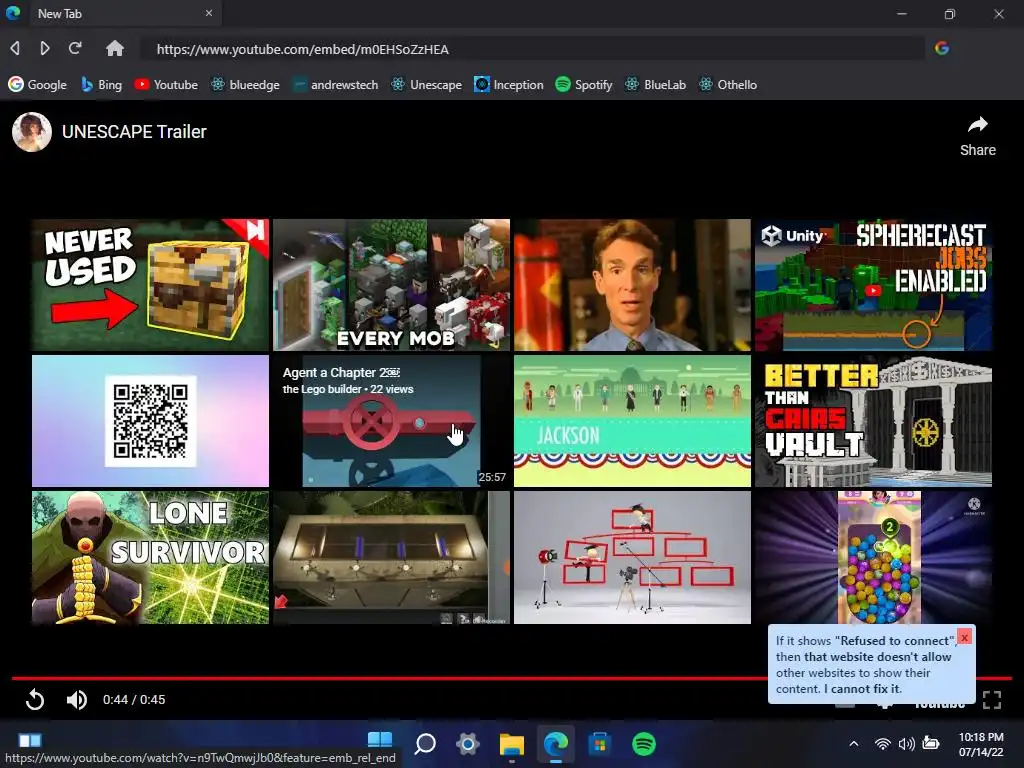Image resolution: width=1024 pixels, height=768 pixels.
Task: Open Windows widgets from taskbar corner
Action: click(x=29, y=740)
